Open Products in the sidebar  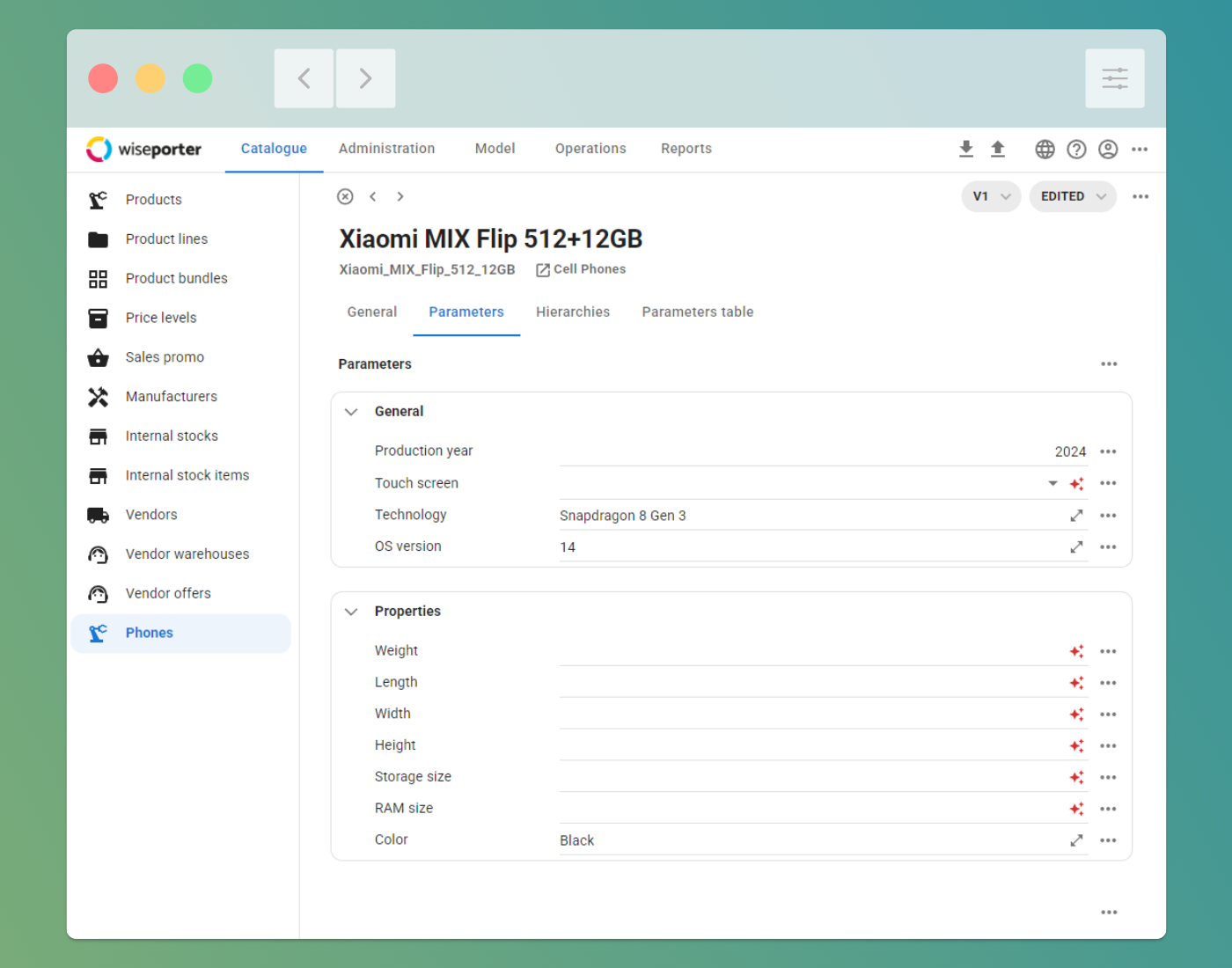click(x=180, y=200)
